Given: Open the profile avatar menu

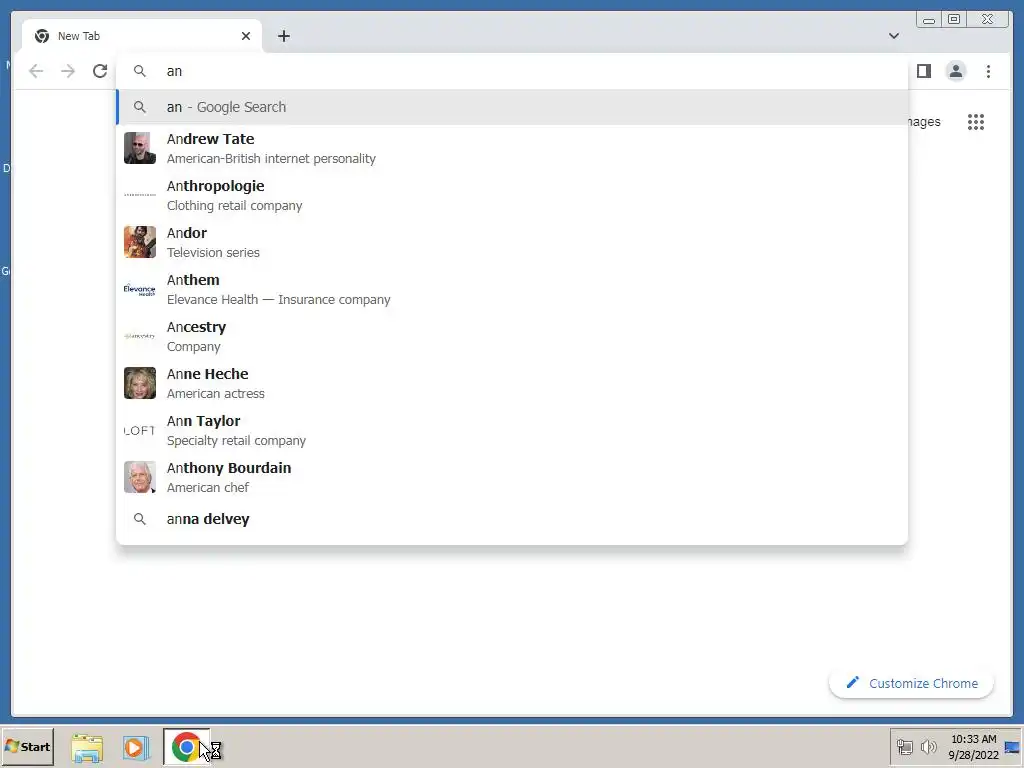Looking at the screenshot, I should click(955, 71).
